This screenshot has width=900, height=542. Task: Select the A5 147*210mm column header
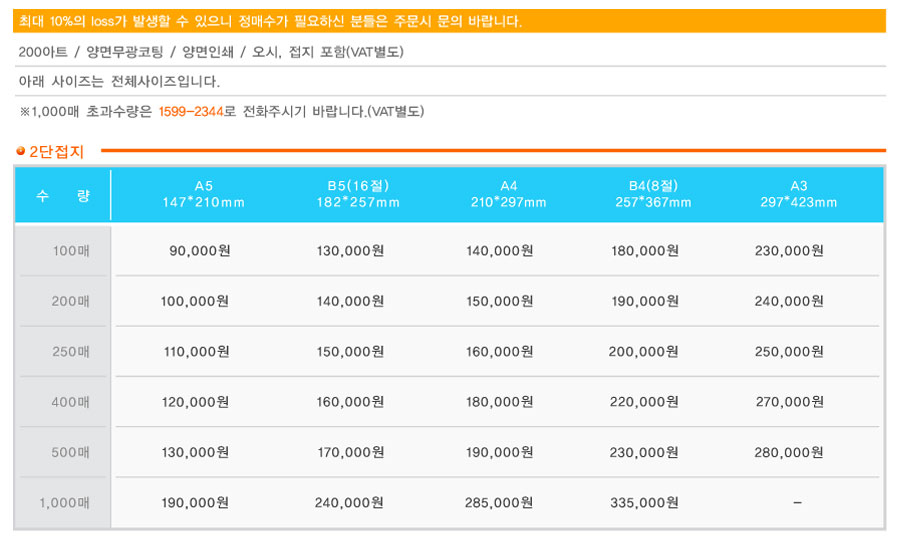click(204, 194)
